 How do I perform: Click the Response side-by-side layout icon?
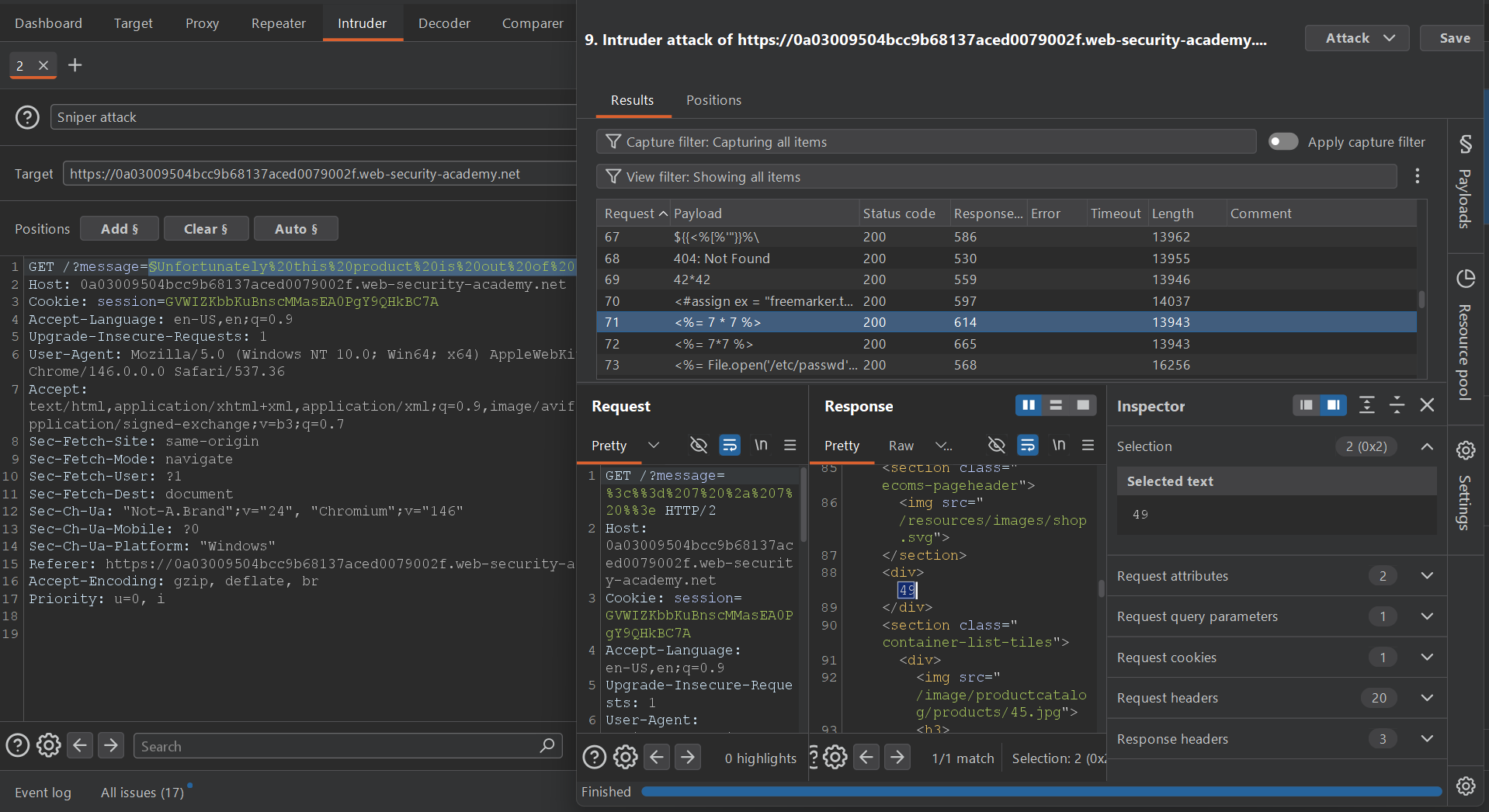[x=1029, y=405]
